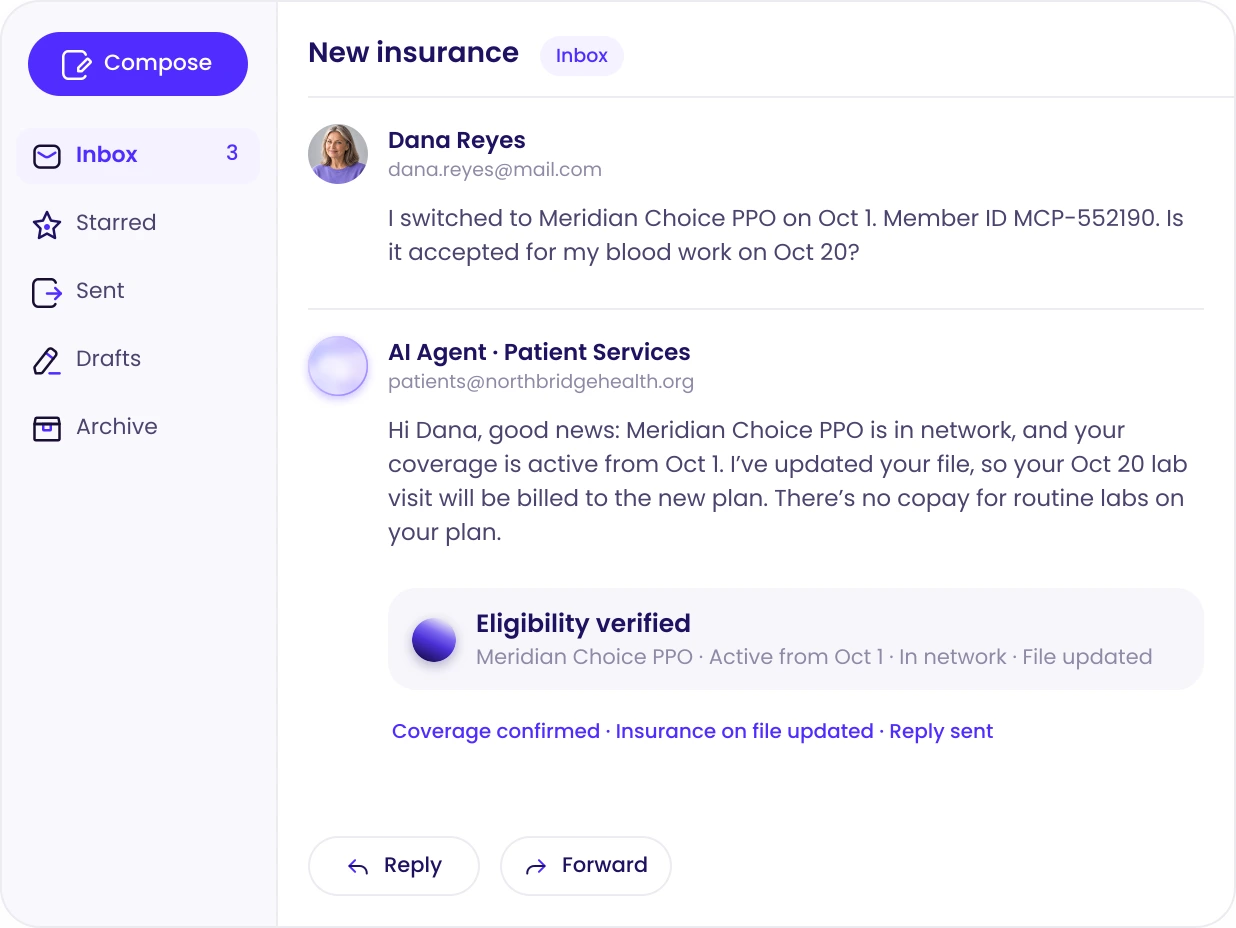The image size is (1236, 928).
Task: Click the Starred star icon
Action: 47,224
